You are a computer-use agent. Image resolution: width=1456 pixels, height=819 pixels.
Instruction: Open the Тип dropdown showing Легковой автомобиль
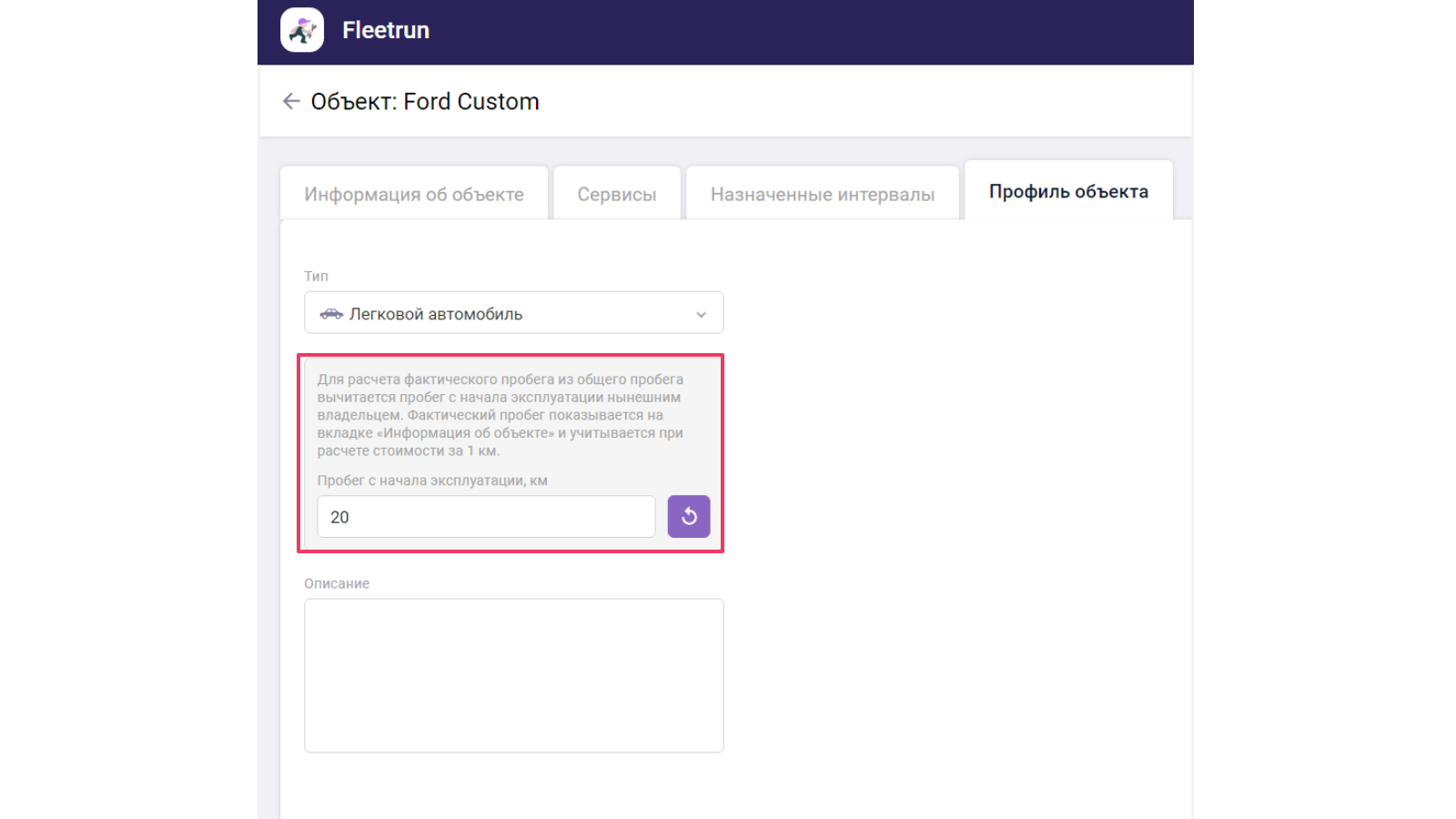(x=513, y=313)
